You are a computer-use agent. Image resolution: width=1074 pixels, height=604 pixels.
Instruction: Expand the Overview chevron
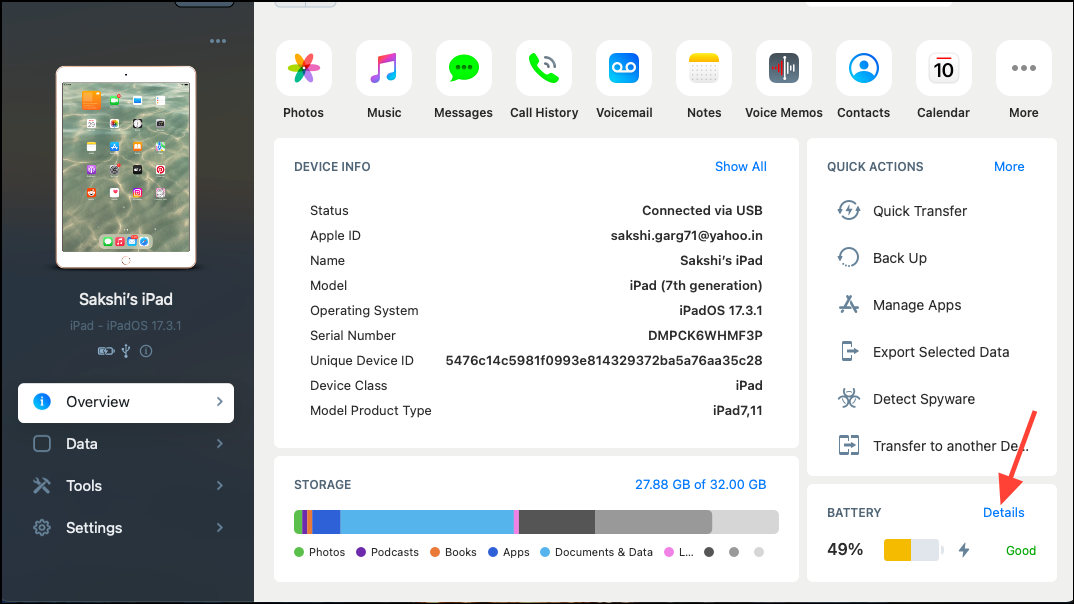click(219, 402)
